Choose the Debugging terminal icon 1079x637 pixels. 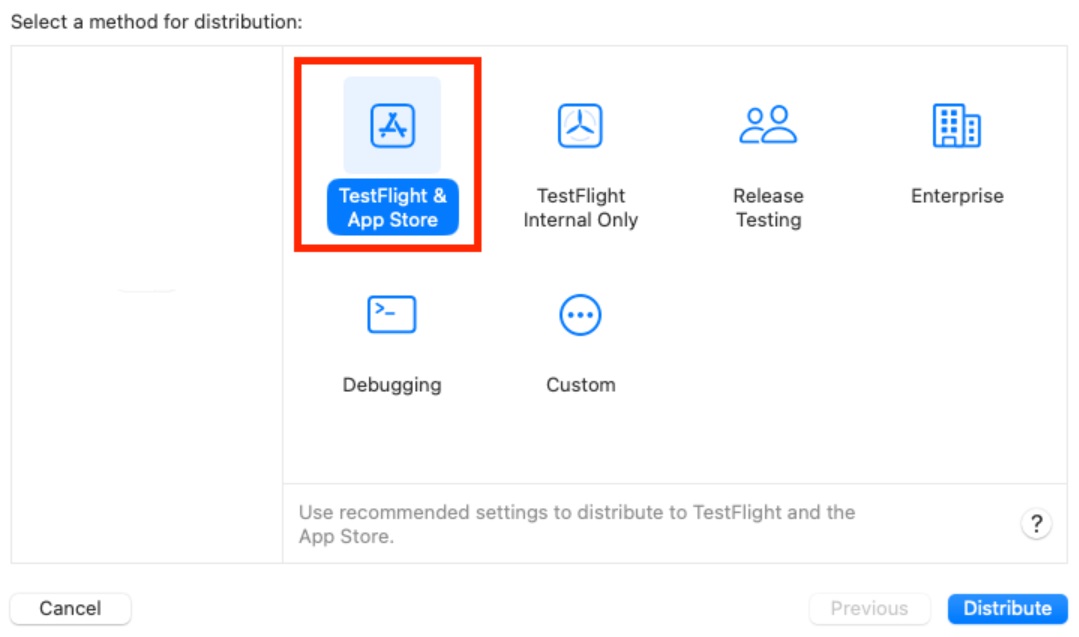coord(392,314)
